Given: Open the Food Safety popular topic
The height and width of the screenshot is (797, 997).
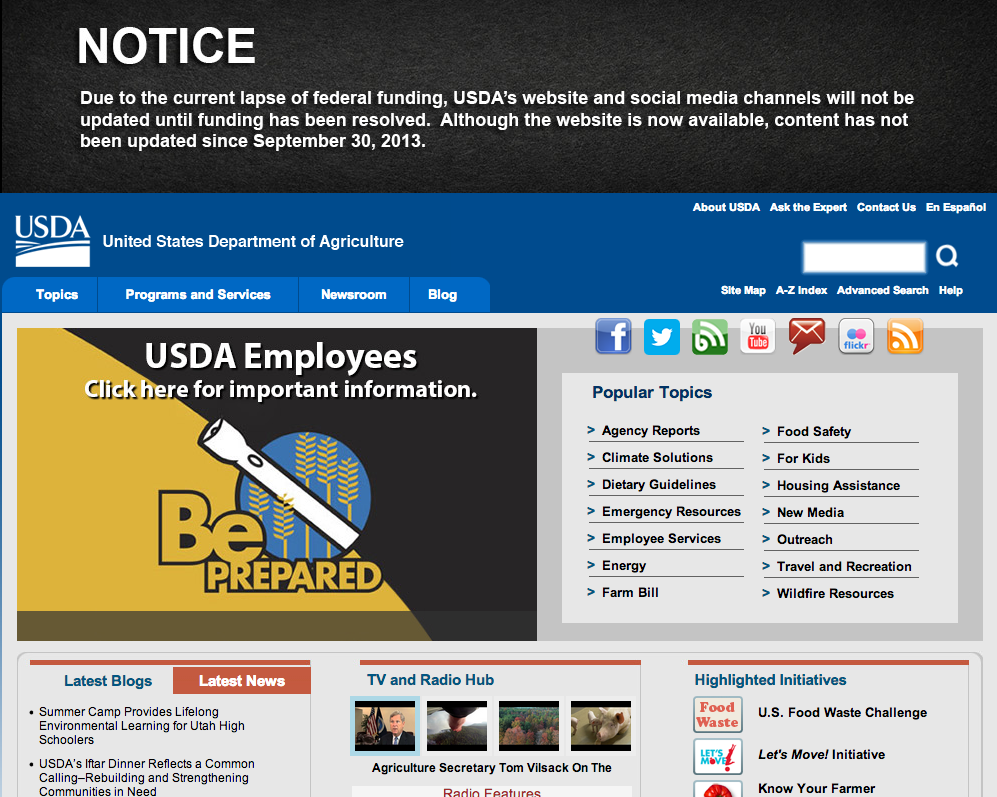Looking at the screenshot, I should click(813, 432).
